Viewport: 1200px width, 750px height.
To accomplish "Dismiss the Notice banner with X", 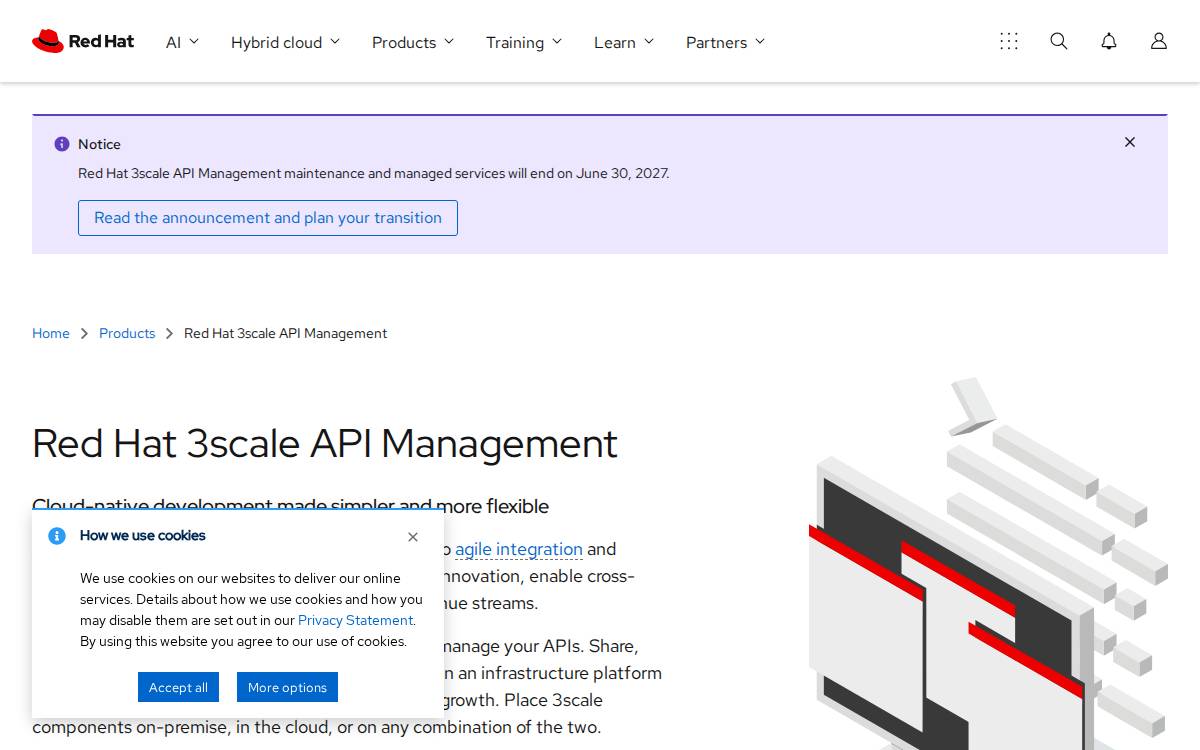I will 1130,142.
